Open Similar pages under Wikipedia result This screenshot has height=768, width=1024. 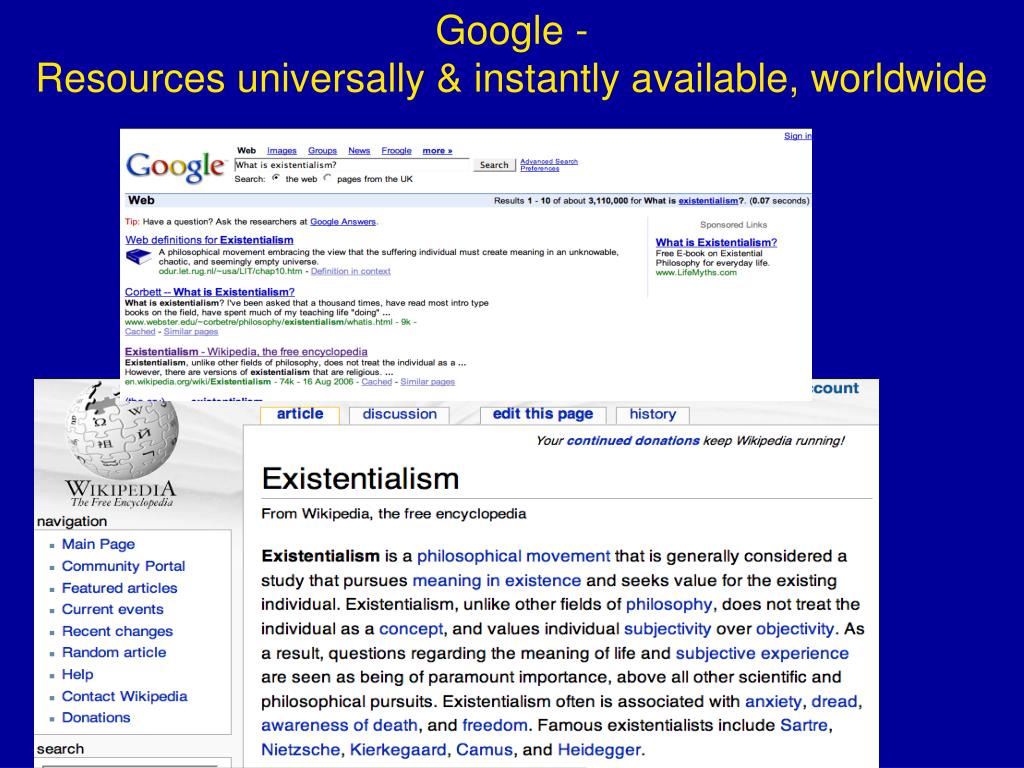pyautogui.click(x=428, y=381)
